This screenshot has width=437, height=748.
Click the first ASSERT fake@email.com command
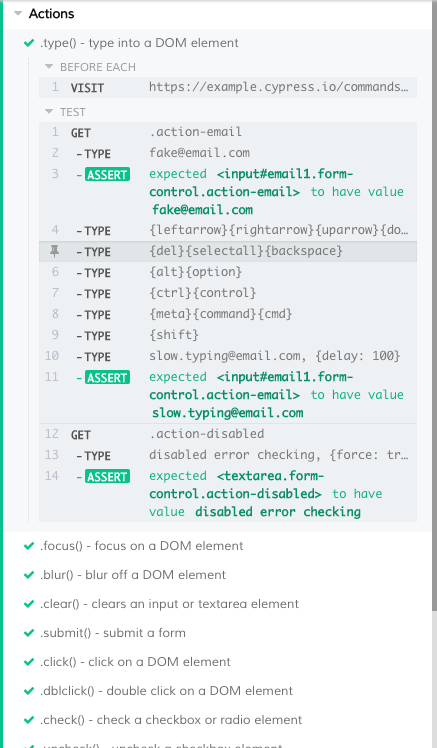[x=228, y=192]
